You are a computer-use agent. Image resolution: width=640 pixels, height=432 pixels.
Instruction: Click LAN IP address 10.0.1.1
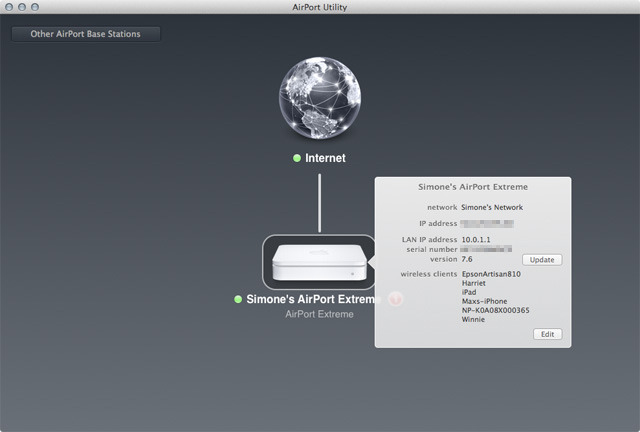476,240
